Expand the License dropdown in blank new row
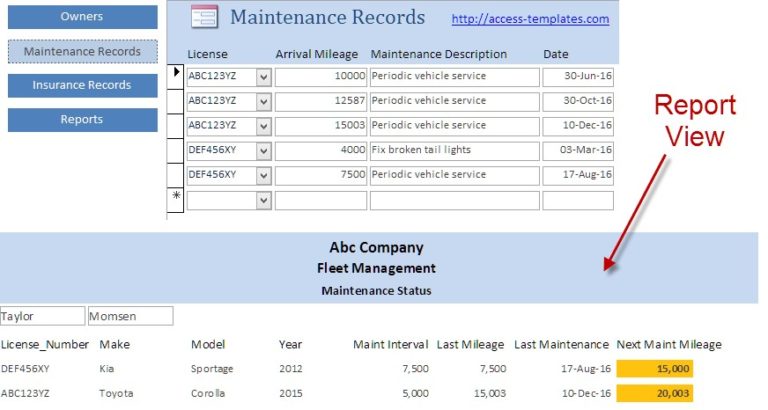The width and height of the screenshot is (768, 410). (x=264, y=200)
